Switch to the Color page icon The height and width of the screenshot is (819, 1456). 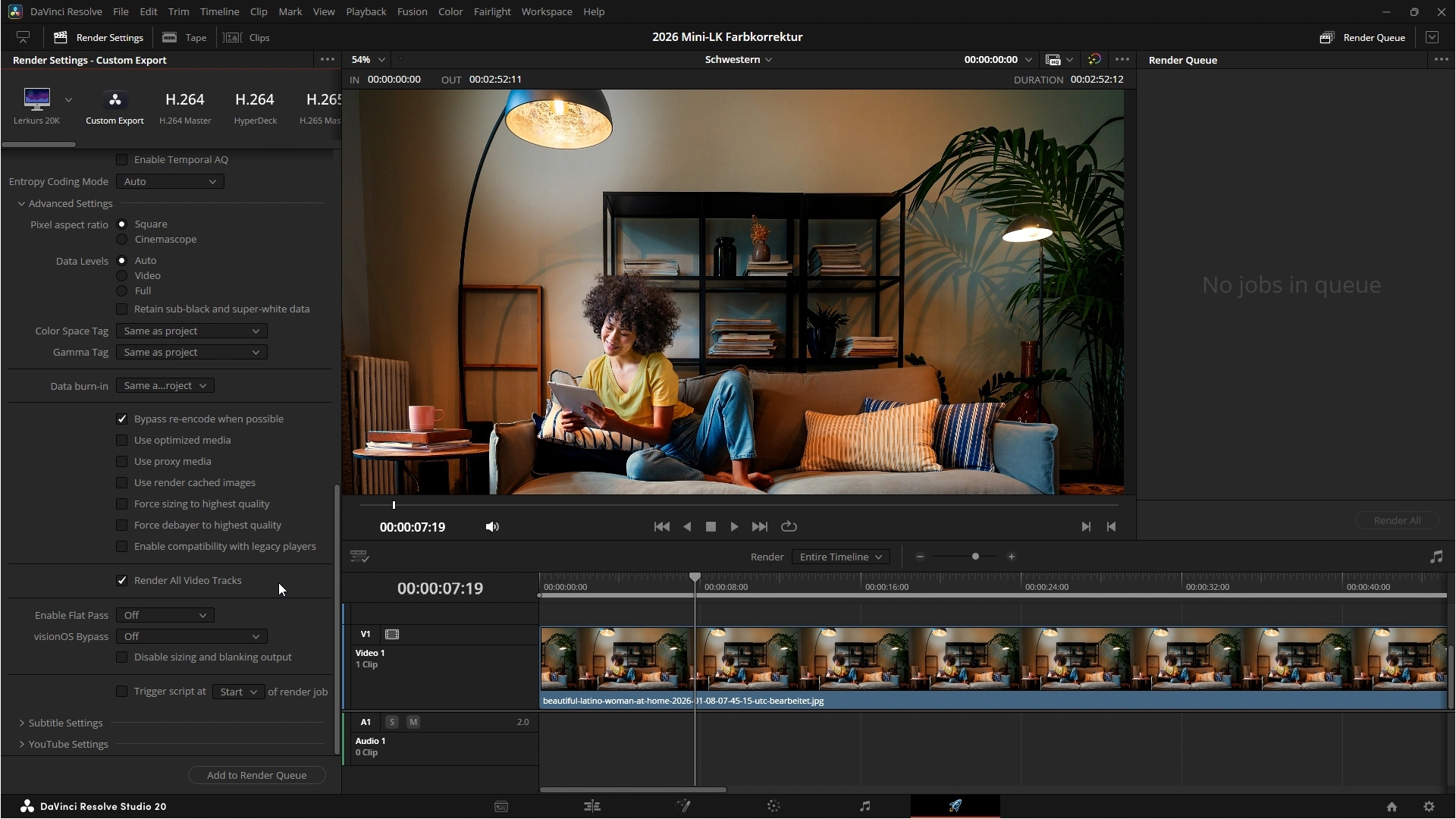point(773,806)
